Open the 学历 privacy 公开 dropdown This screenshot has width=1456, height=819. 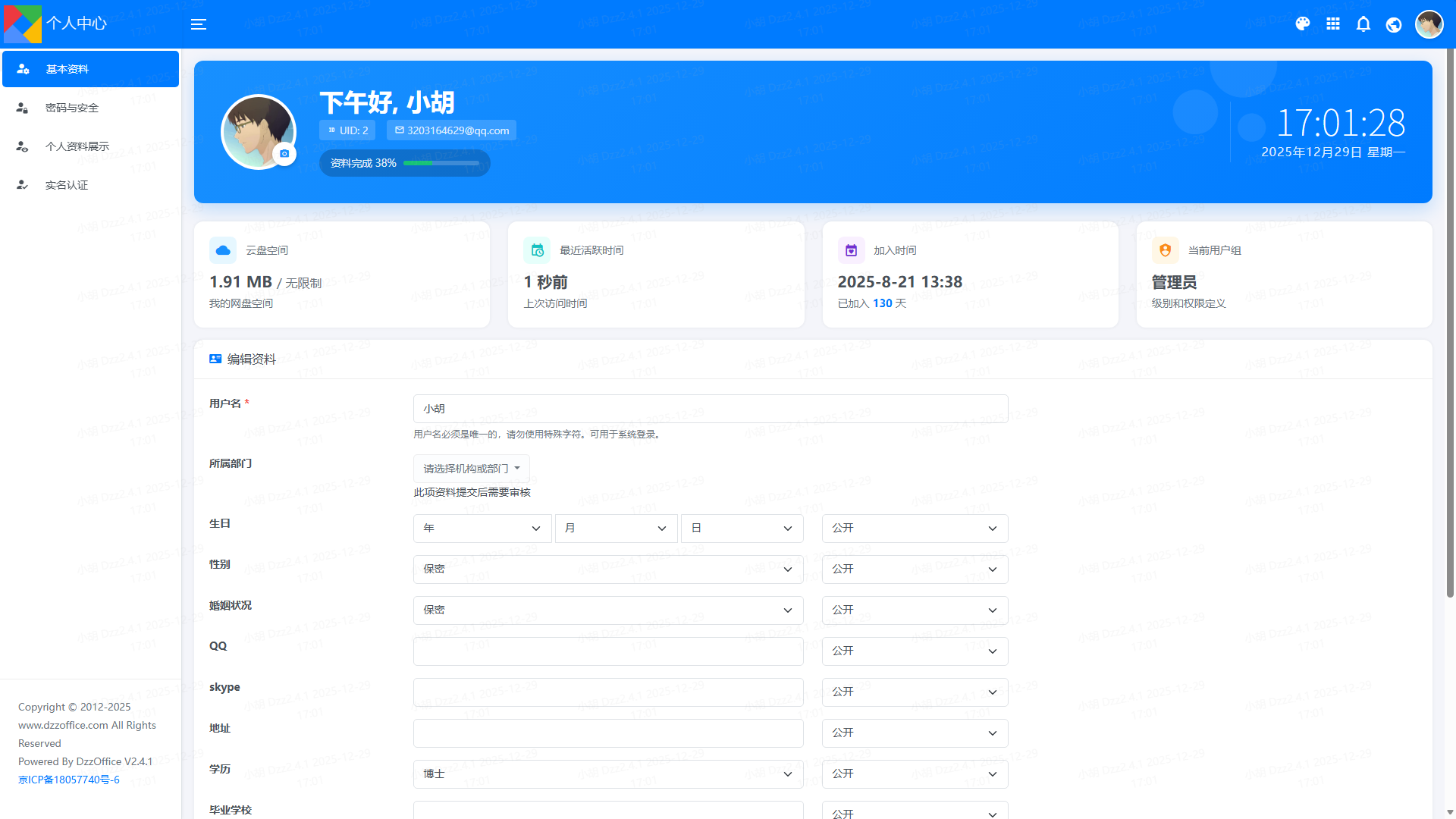point(915,774)
